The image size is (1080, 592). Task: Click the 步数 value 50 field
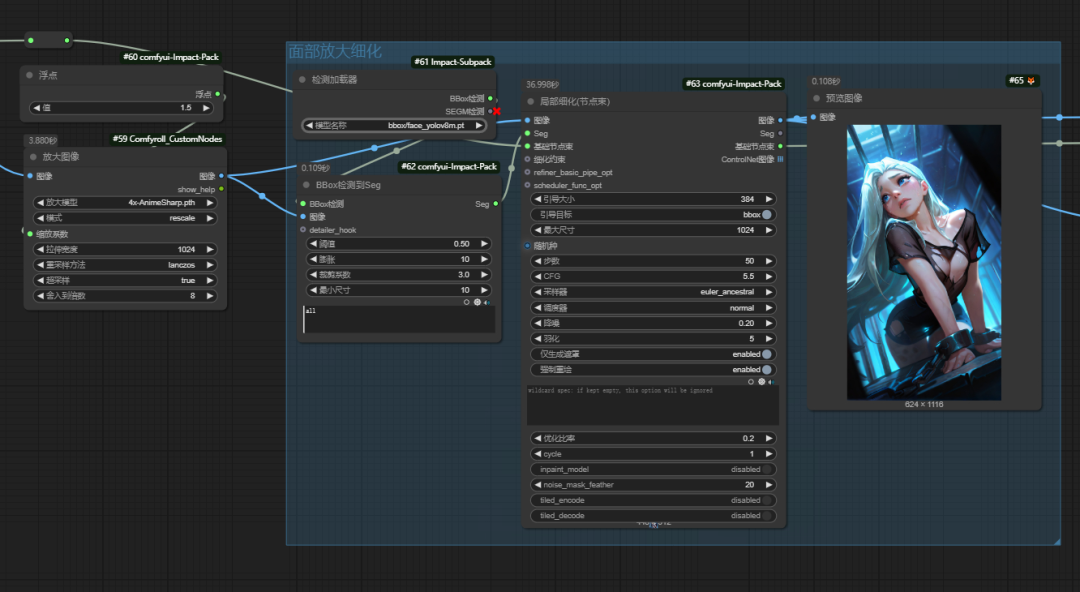pyautogui.click(x=653, y=261)
